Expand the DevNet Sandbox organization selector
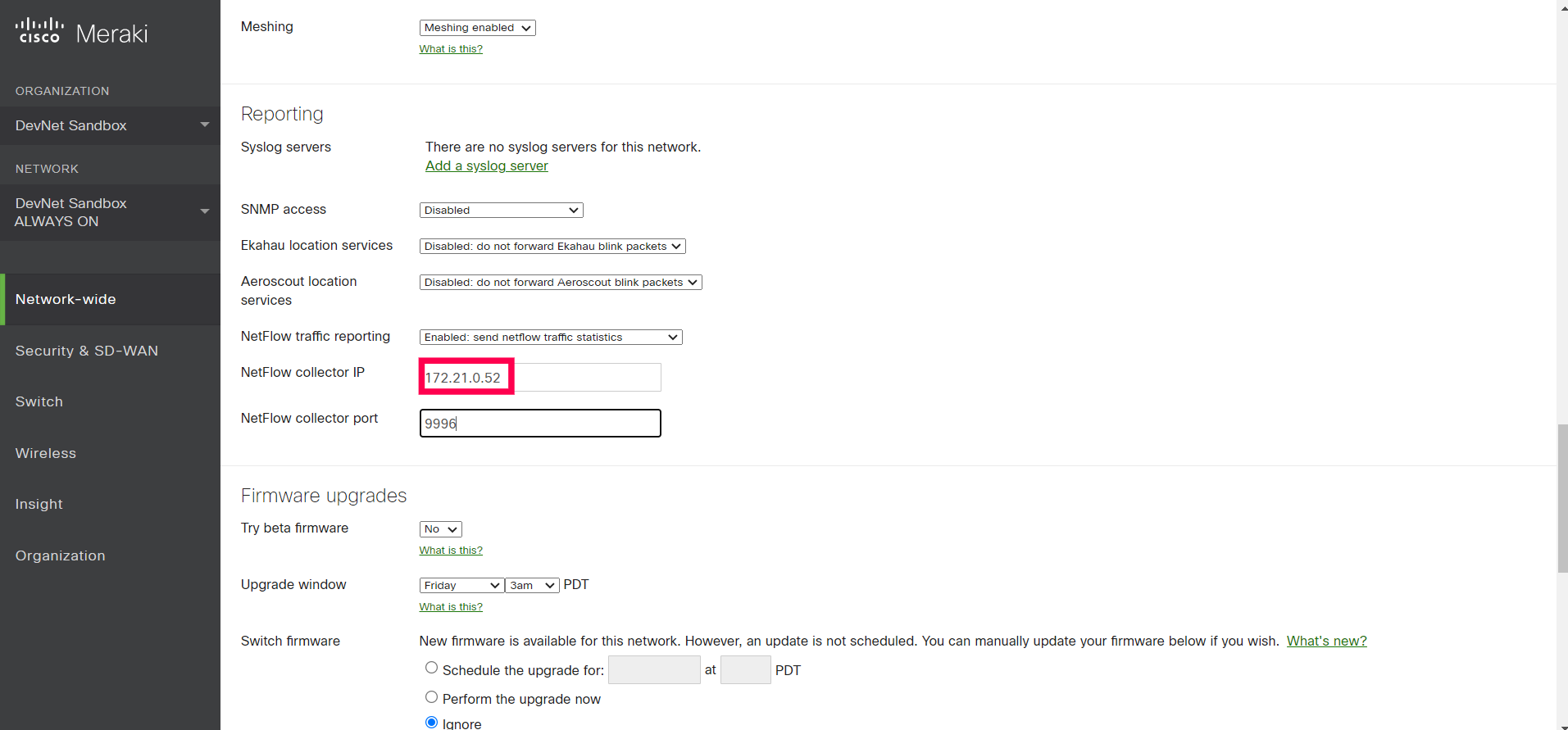Screen dimensions: 1568x730 point(110,125)
